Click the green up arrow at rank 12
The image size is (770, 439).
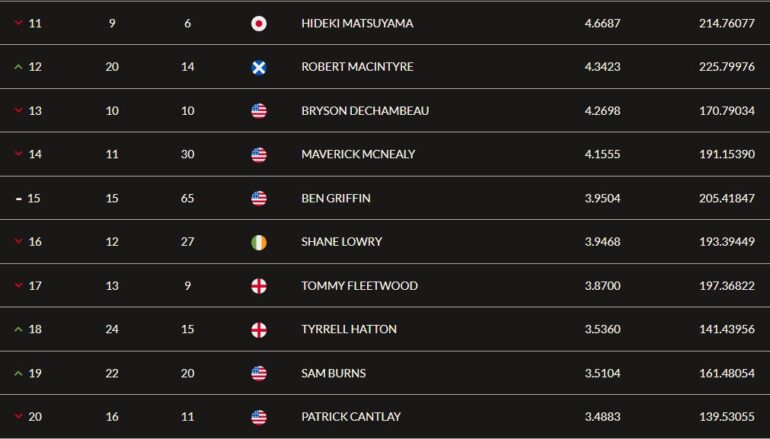click(x=19, y=67)
